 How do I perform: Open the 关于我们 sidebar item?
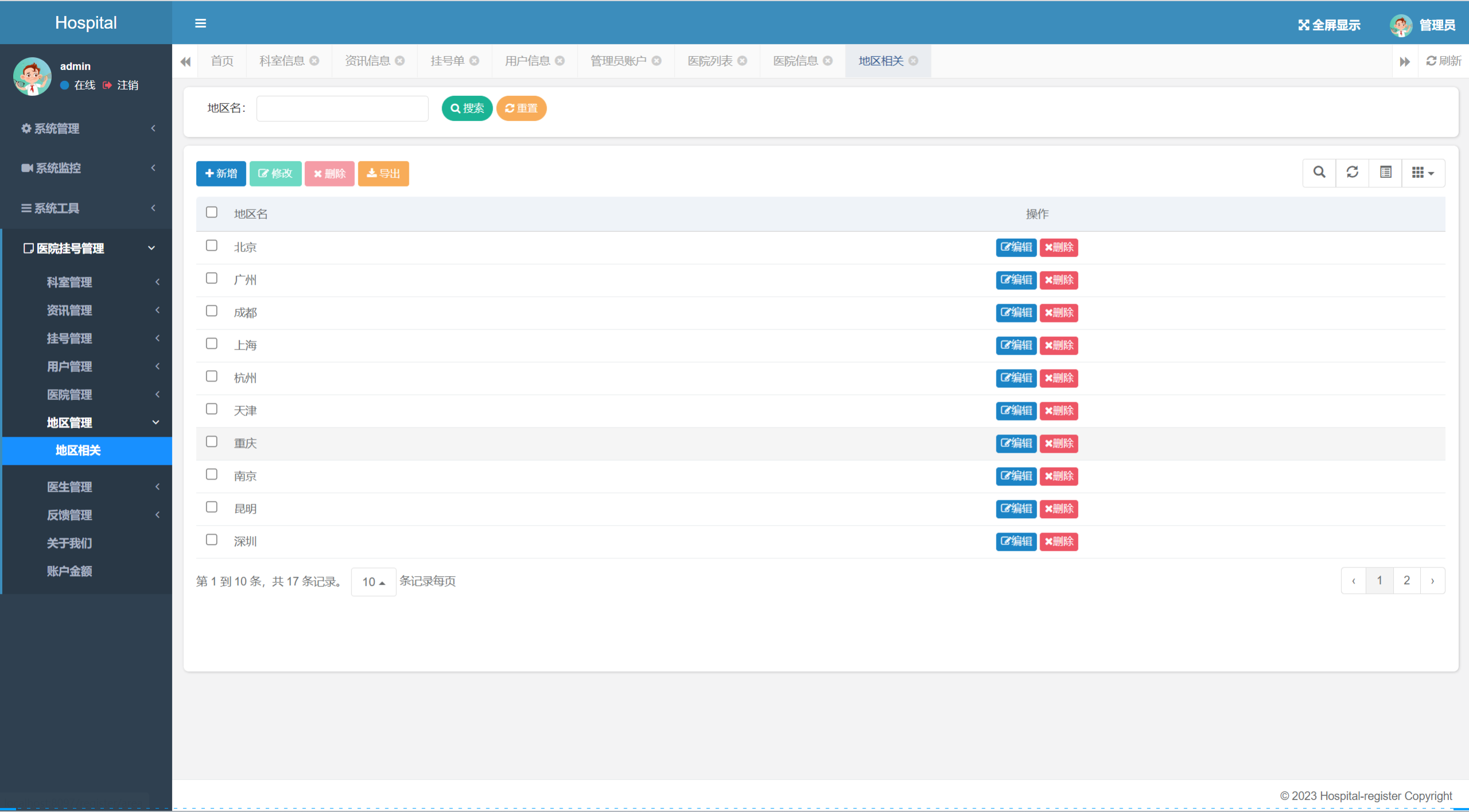coord(69,543)
